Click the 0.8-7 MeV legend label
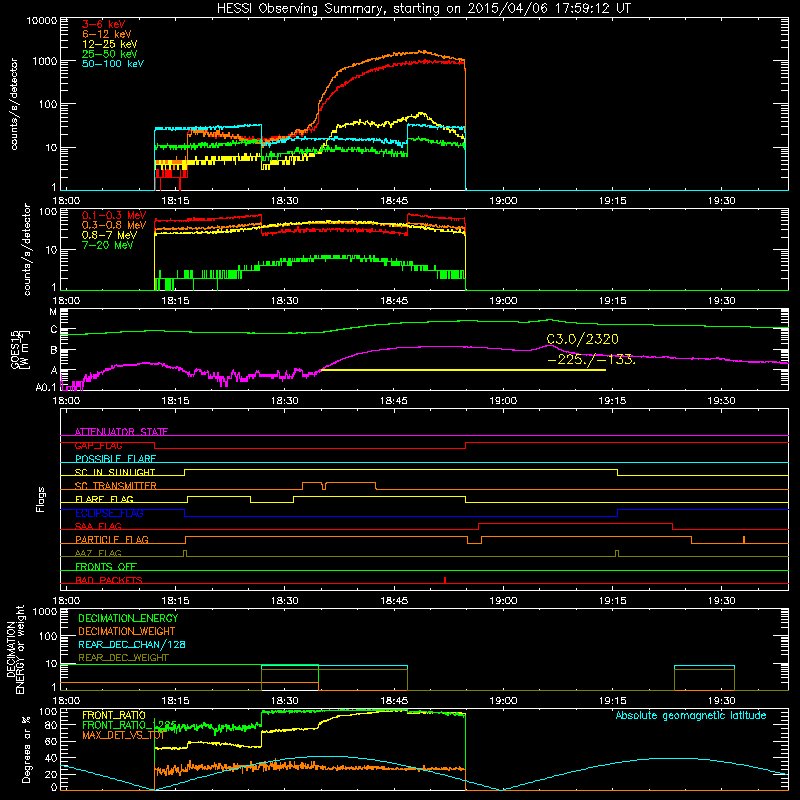800x800 pixels. (x=110, y=235)
